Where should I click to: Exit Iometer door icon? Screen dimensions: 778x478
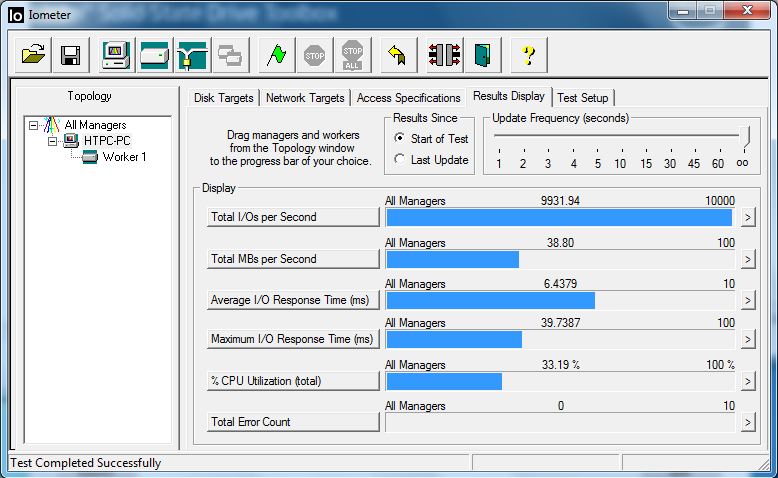482,55
